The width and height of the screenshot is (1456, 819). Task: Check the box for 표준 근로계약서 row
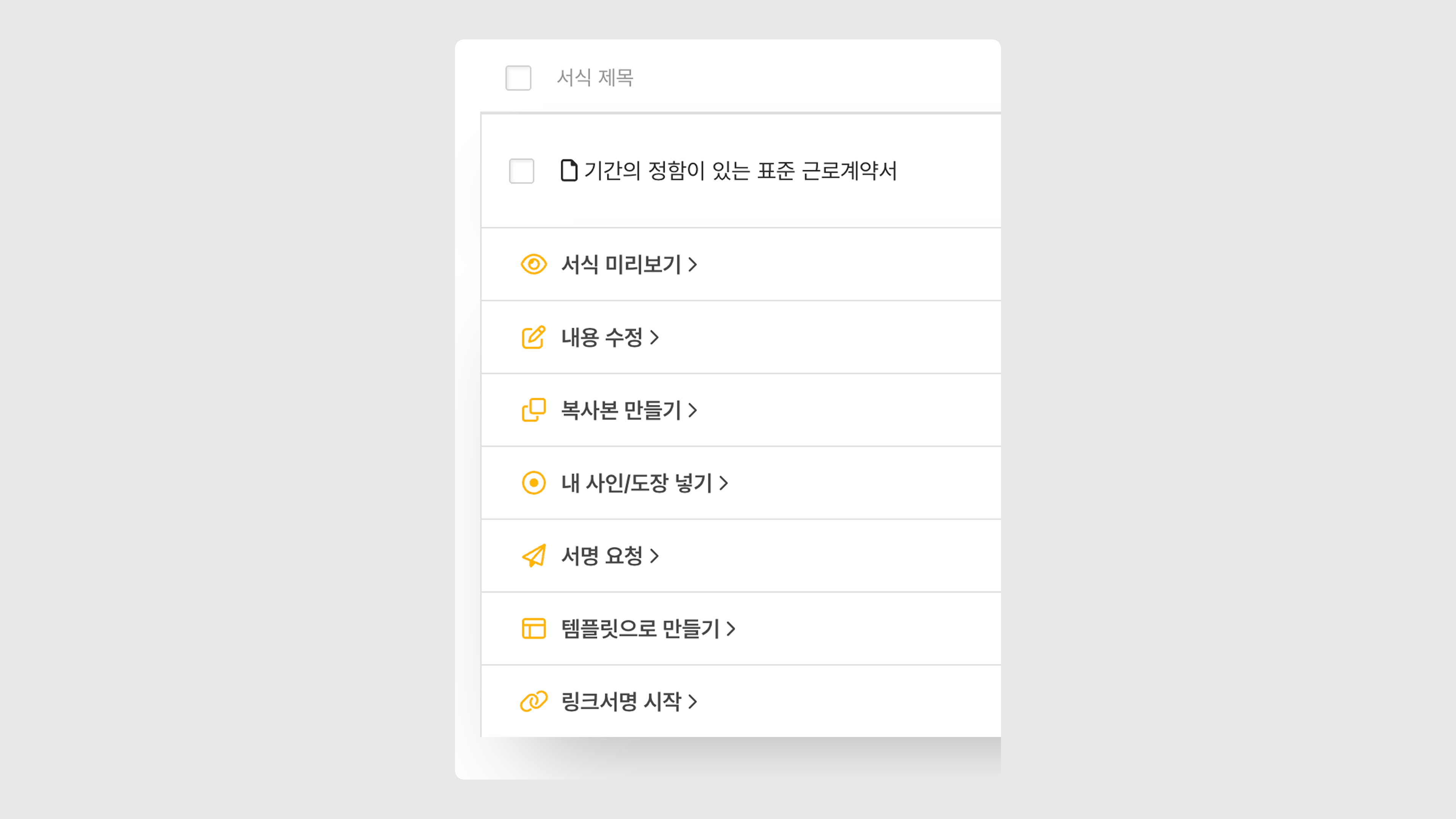[521, 171]
